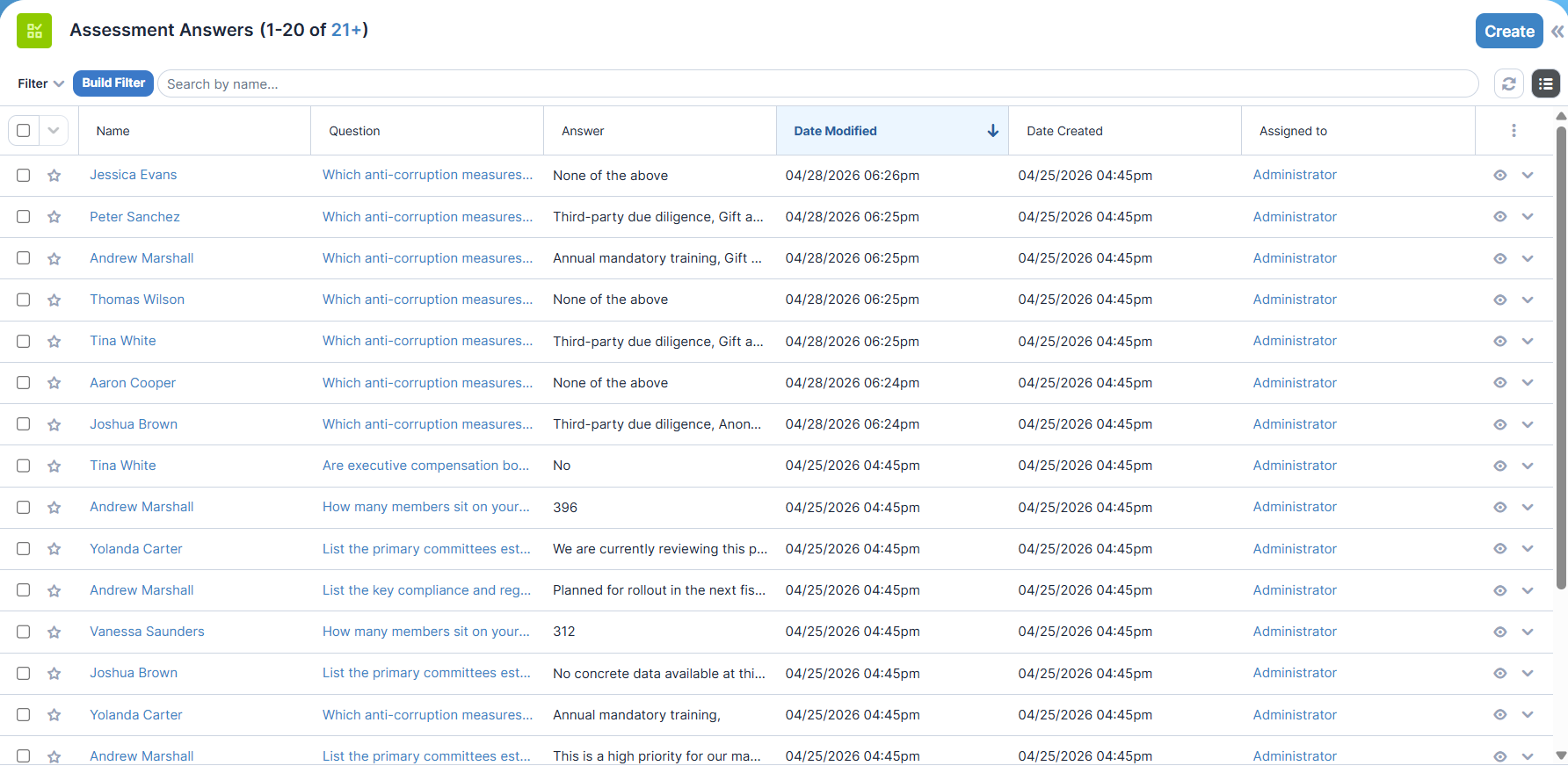Star the Jessica Evans record

(54, 176)
